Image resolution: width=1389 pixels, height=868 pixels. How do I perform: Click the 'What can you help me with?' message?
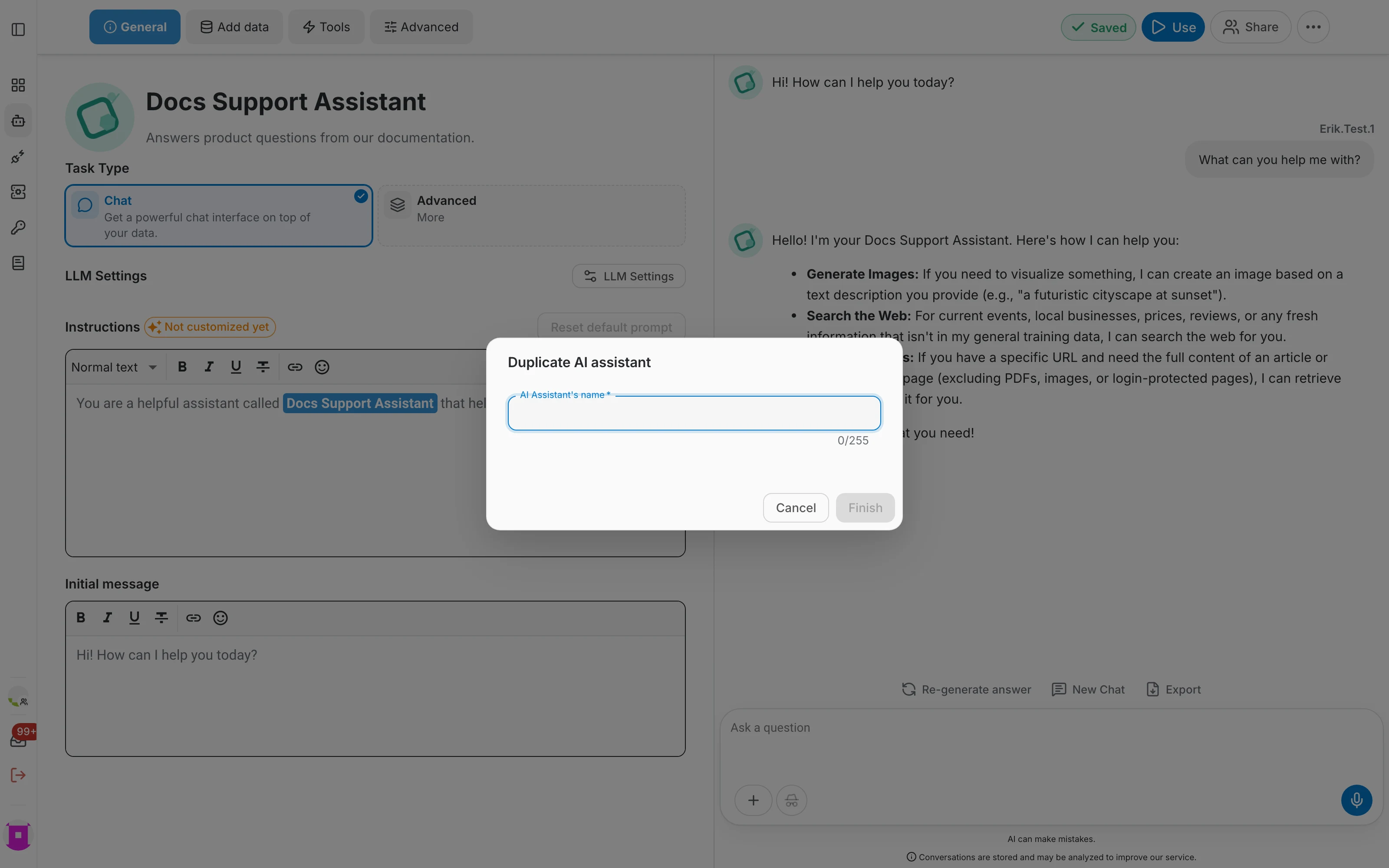coord(1279,160)
